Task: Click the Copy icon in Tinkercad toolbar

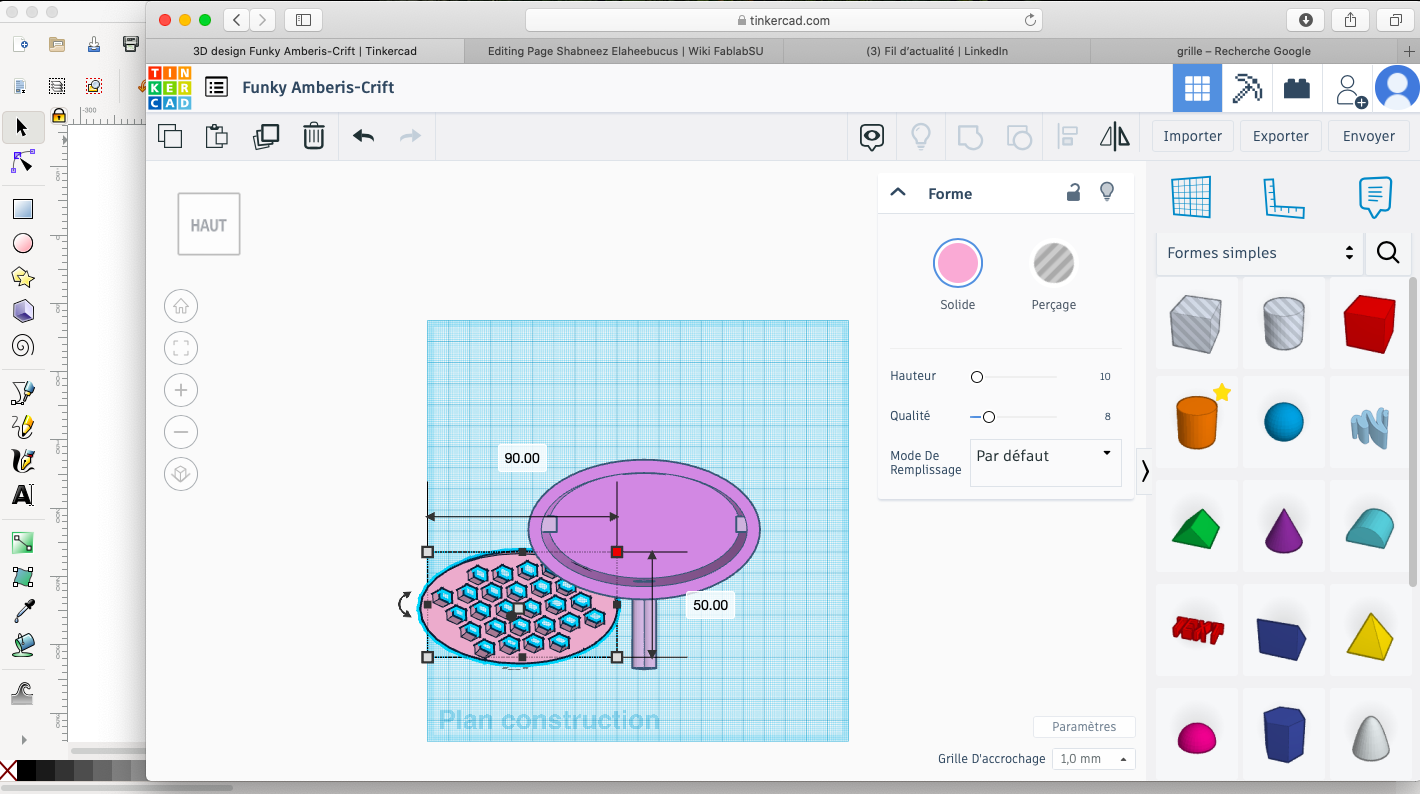Action: pyautogui.click(x=171, y=136)
